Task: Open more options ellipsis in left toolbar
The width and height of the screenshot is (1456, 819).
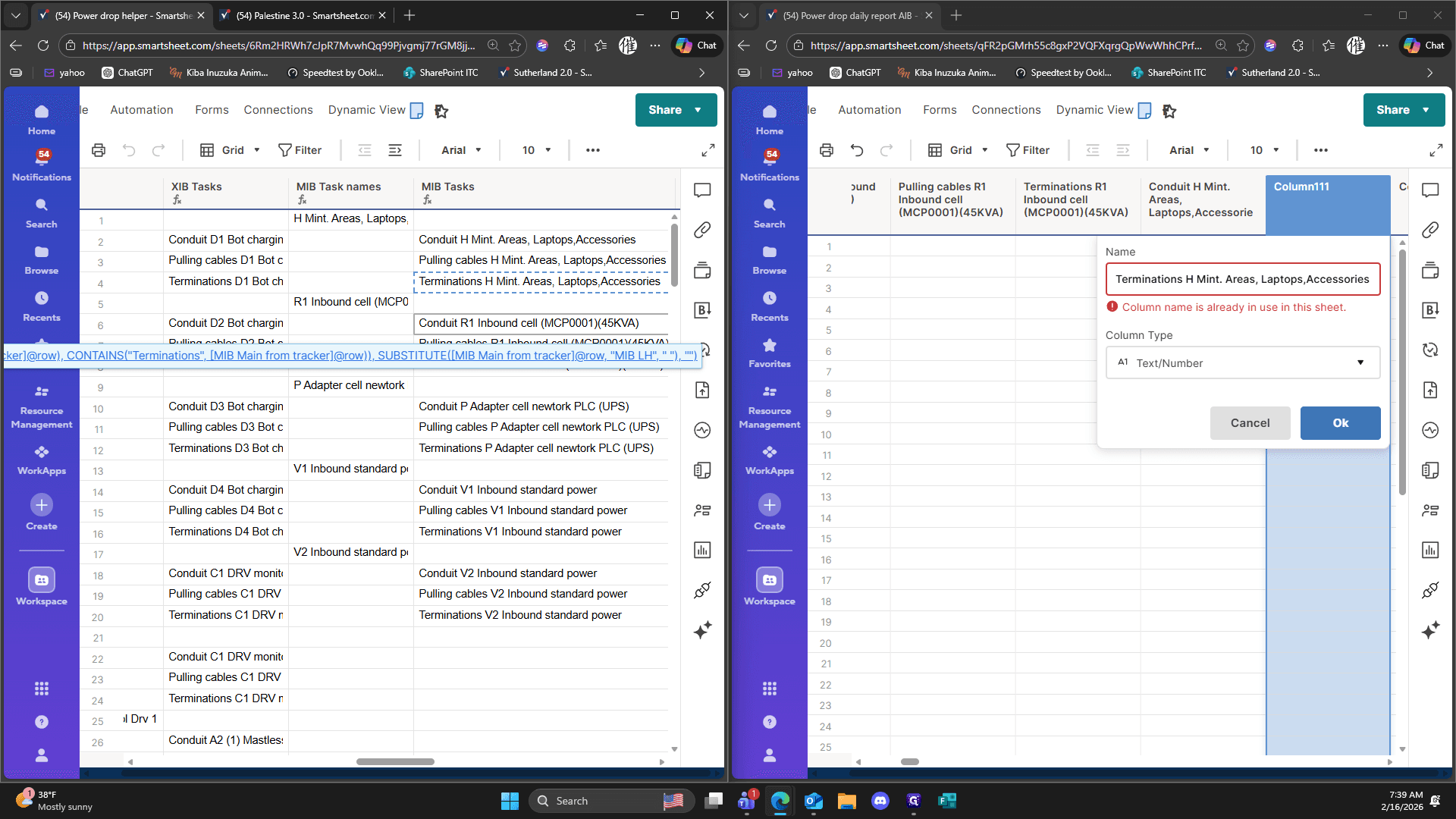Action: 593,150
